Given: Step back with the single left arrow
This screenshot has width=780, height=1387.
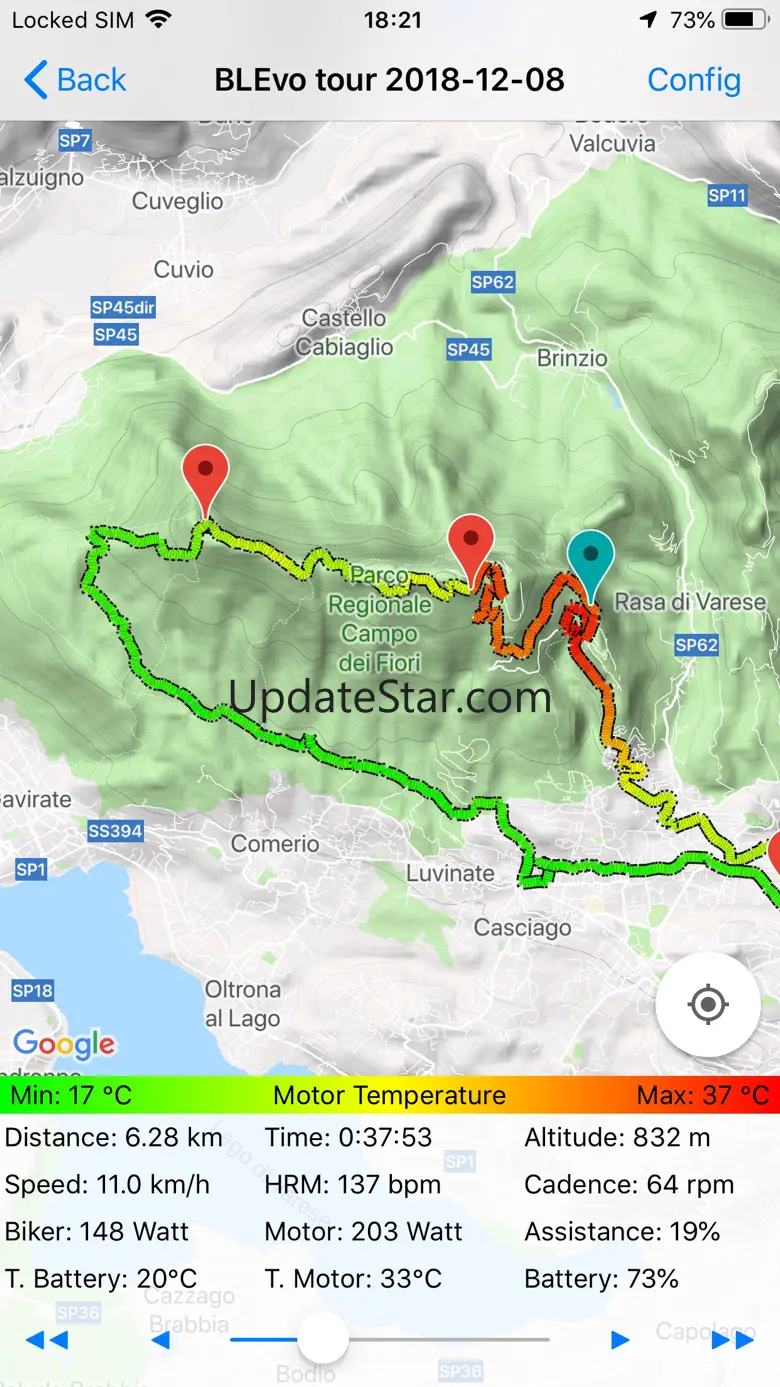Looking at the screenshot, I should click(160, 1340).
